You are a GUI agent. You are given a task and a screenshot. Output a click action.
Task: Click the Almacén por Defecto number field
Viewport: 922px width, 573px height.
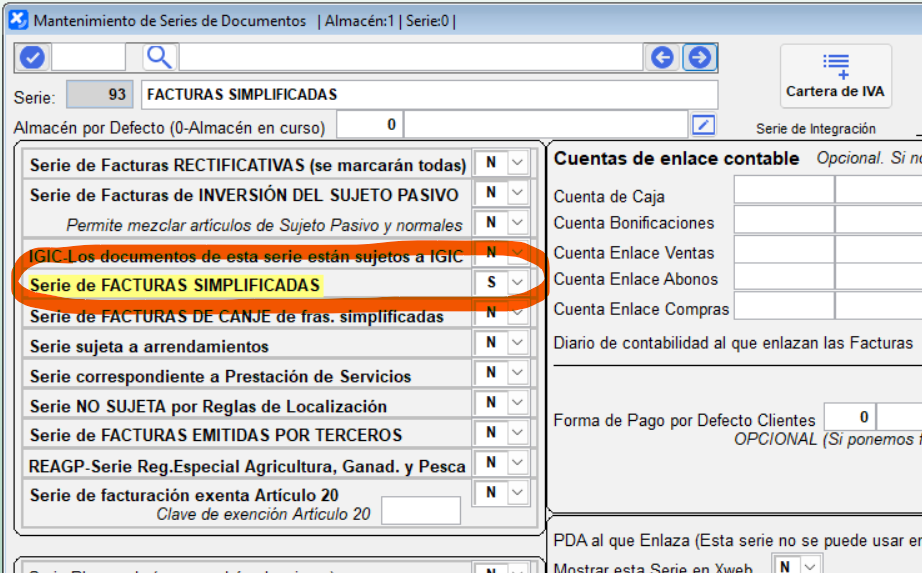point(370,126)
